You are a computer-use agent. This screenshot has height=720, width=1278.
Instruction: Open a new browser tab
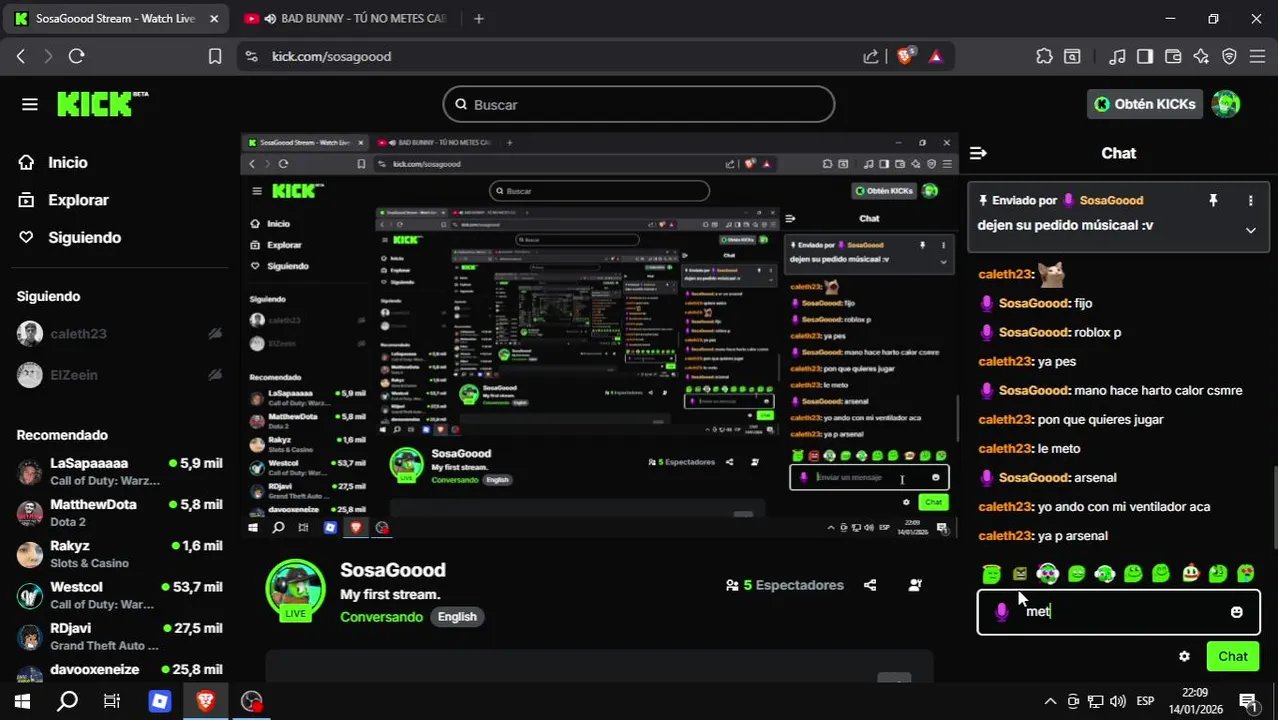coord(479,18)
